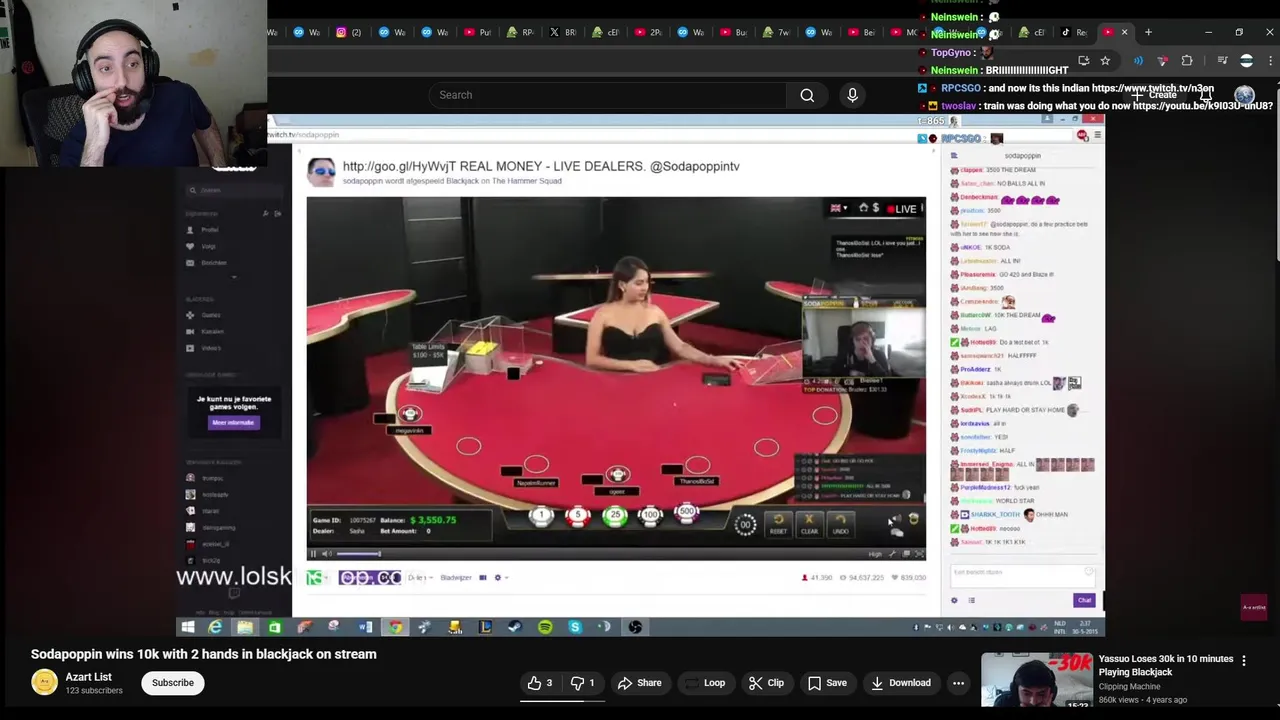Viewport: 1280px width, 720px height.
Task: Open the browser profile icon in toolbar
Action: click(x=1246, y=61)
